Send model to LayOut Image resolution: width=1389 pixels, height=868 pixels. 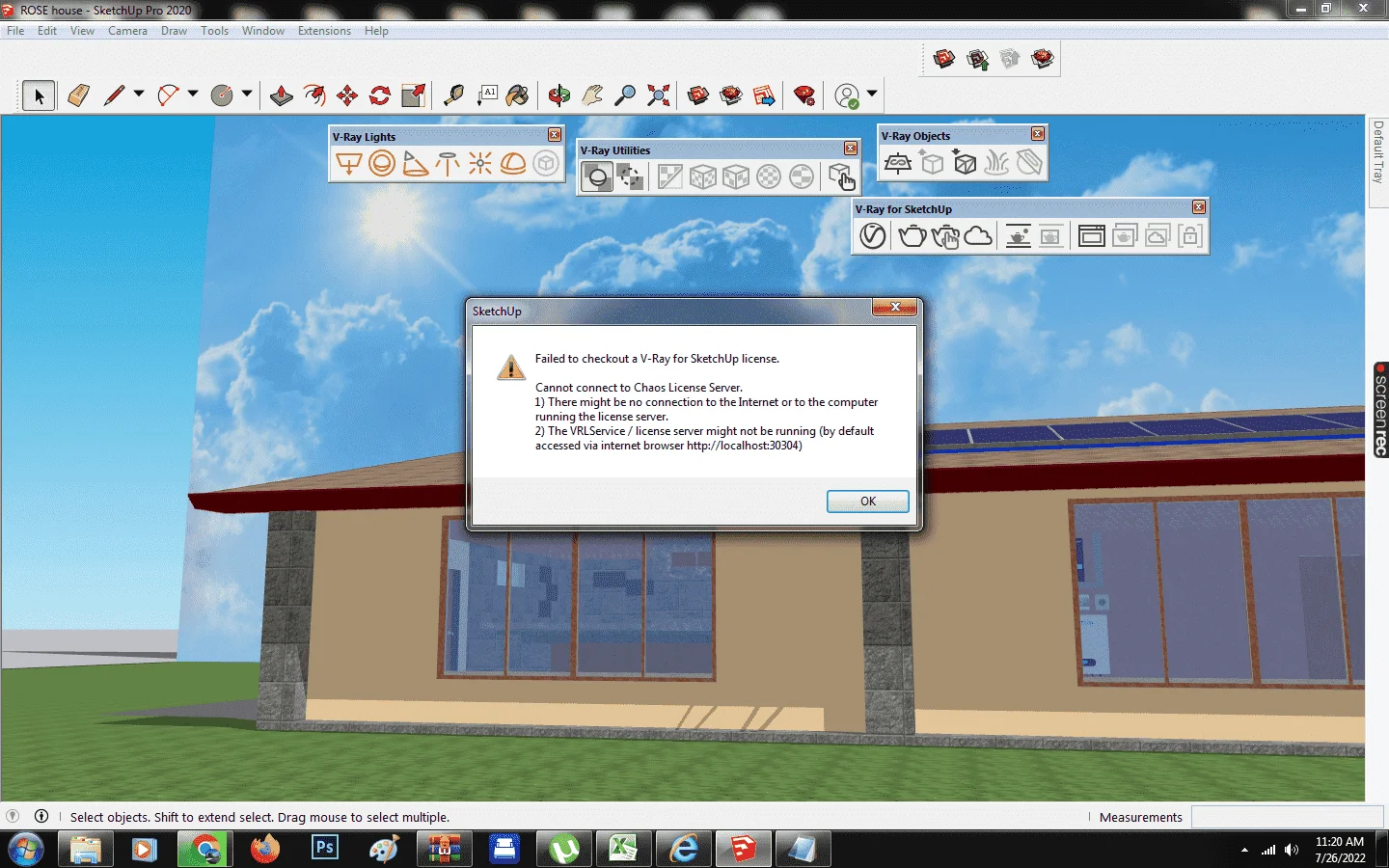(764, 95)
